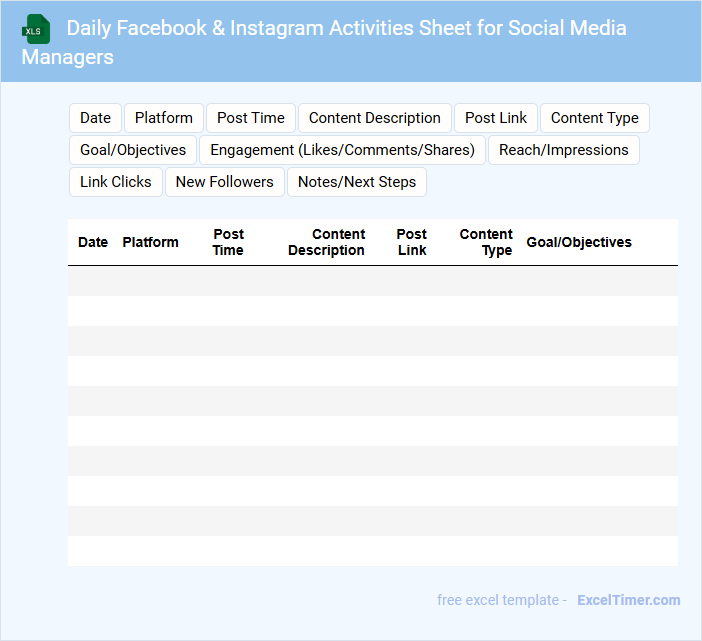The width and height of the screenshot is (702, 641).
Task: Select the Post Link tag
Action: [x=496, y=118]
